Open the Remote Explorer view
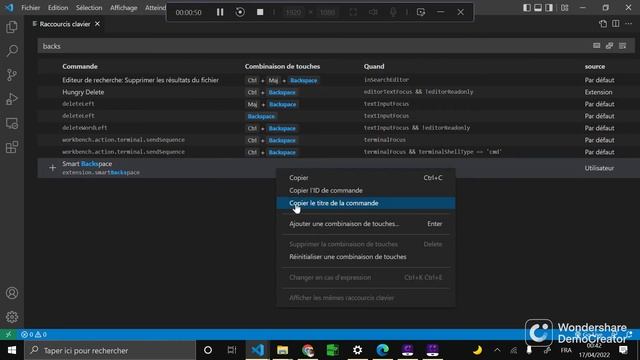The height and width of the screenshot is (360, 640). point(12,123)
